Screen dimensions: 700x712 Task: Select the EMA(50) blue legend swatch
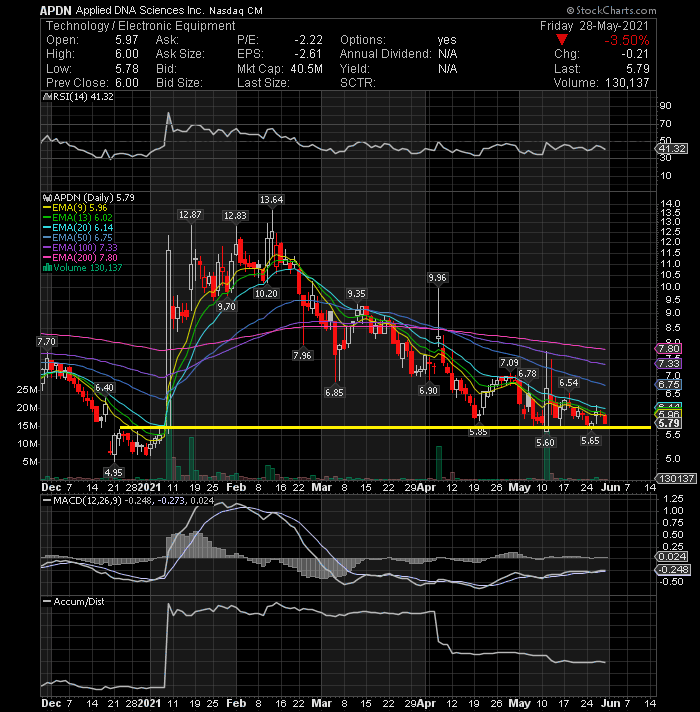point(47,237)
